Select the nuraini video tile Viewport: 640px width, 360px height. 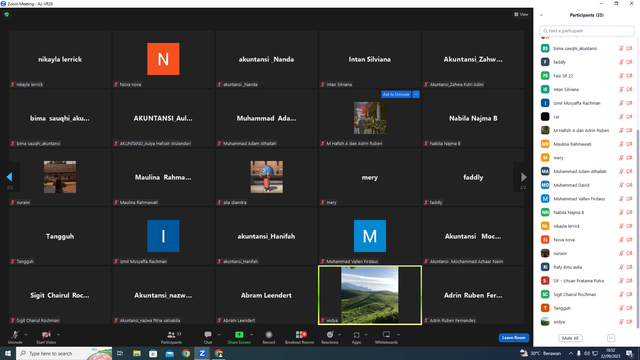60,177
